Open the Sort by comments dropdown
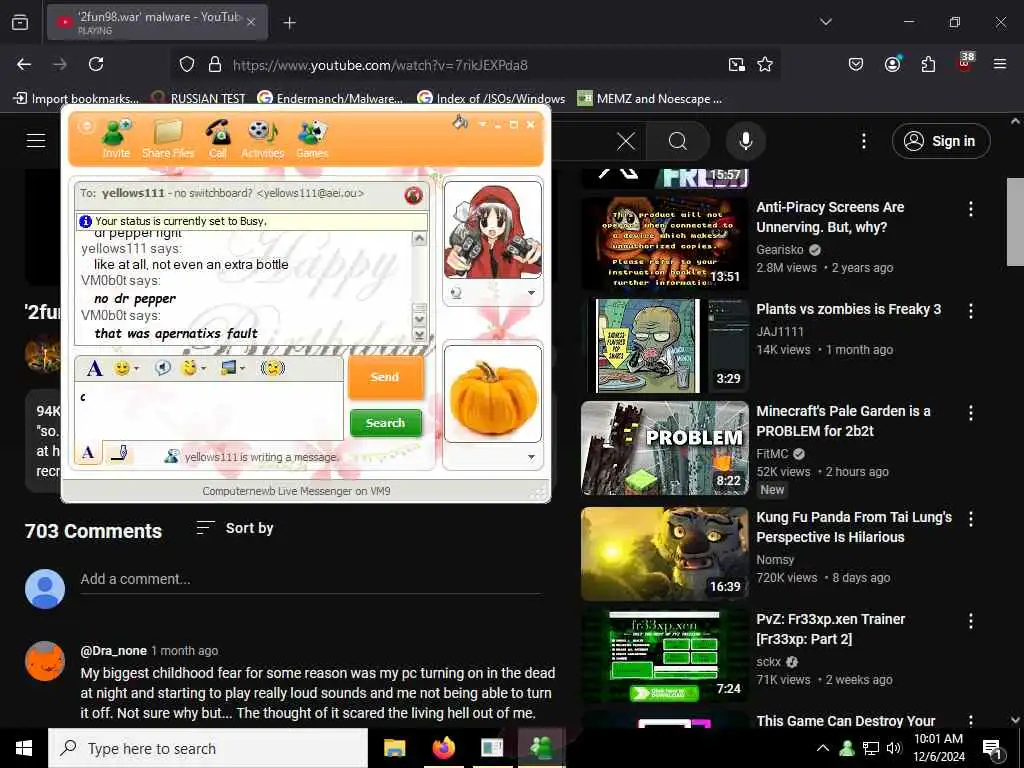Image resolution: width=1024 pixels, height=768 pixels. click(x=234, y=528)
